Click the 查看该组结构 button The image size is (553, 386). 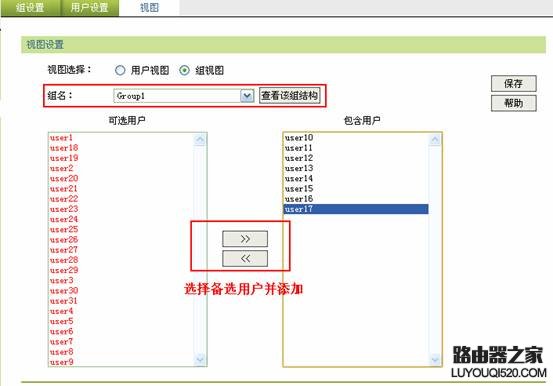click(x=290, y=96)
